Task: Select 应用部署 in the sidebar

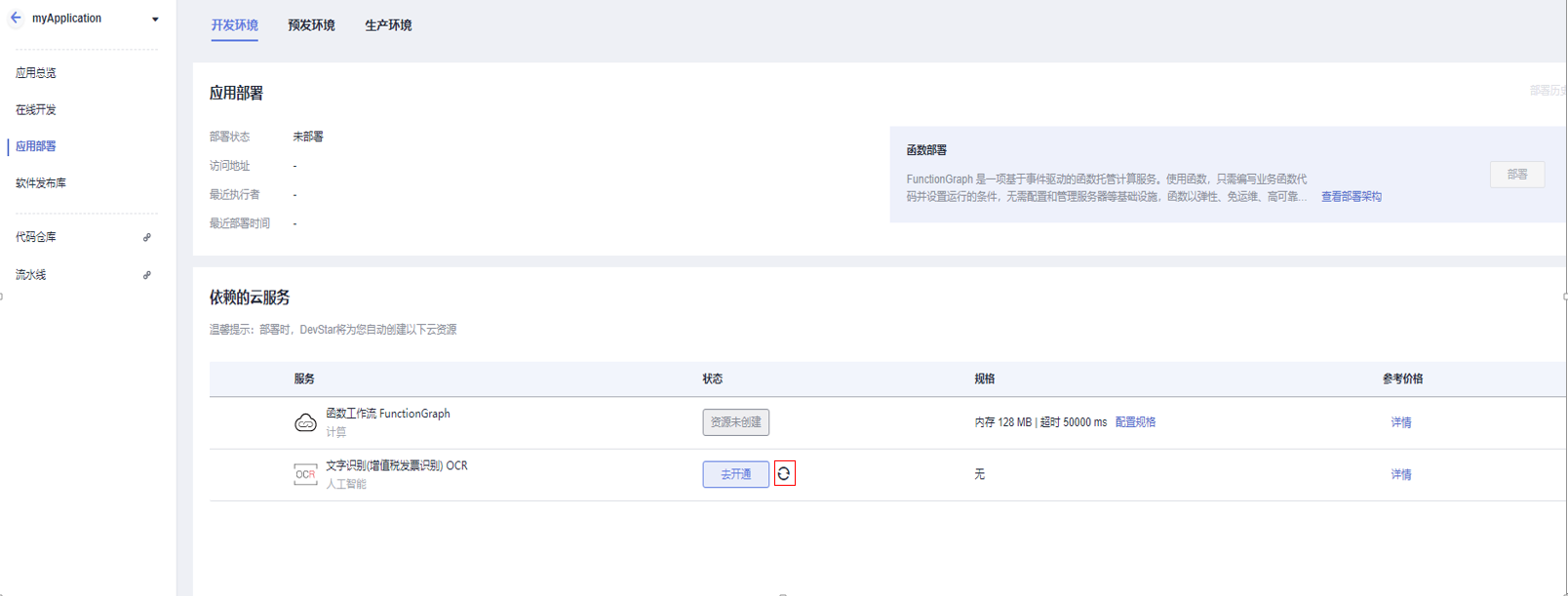Action: click(x=36, y=146)
